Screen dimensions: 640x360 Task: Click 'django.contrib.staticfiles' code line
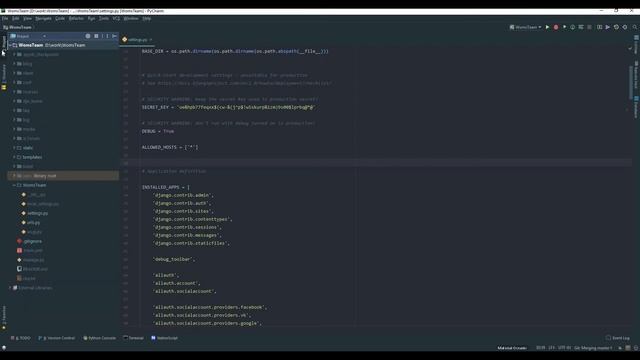coord(191,243)
